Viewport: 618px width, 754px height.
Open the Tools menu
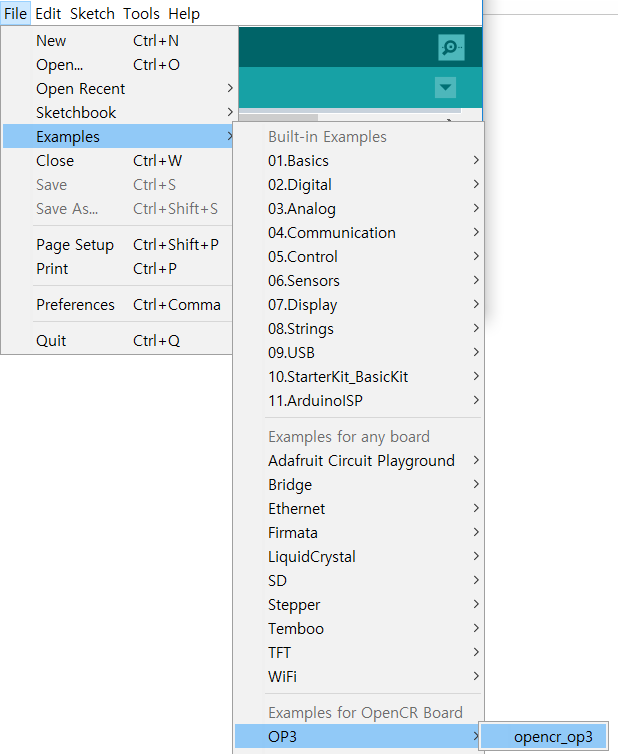(x=141, y=13)
